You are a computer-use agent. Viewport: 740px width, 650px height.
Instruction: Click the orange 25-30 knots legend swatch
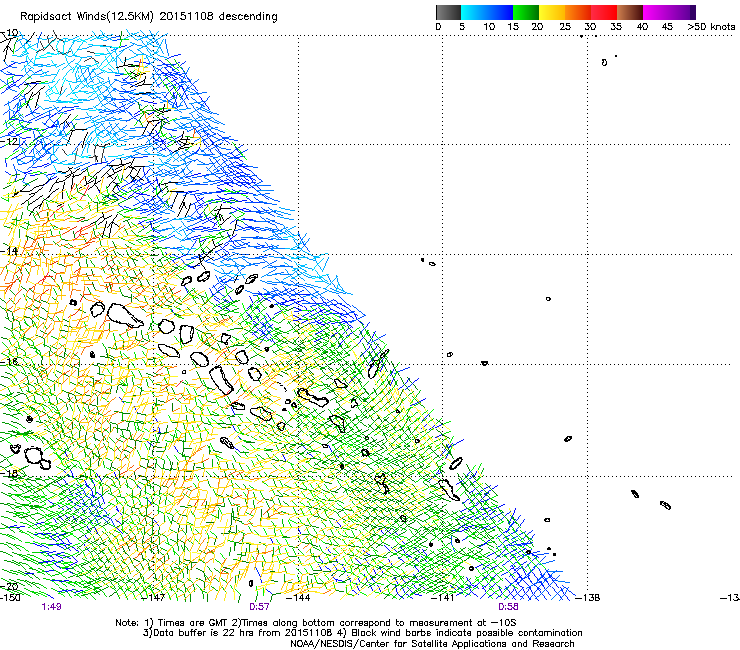coord(578,12)
